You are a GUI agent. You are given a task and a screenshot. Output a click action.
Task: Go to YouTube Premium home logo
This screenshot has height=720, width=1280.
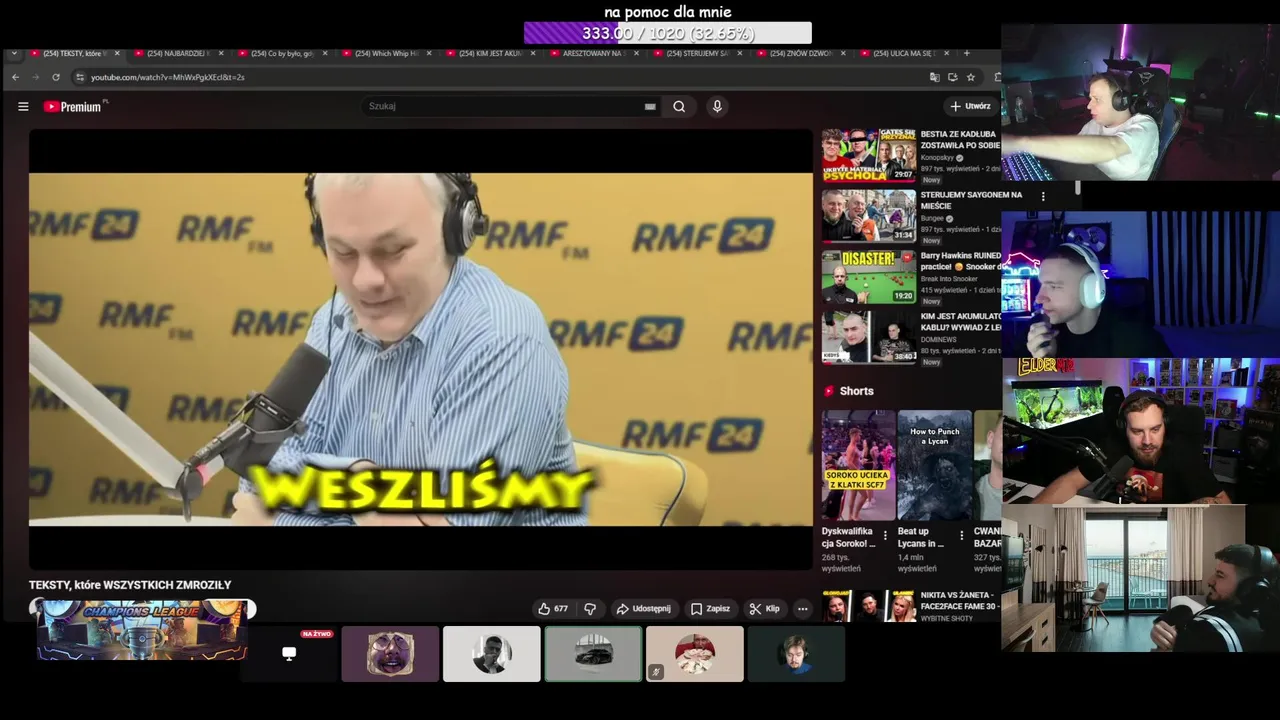[76, 106]
